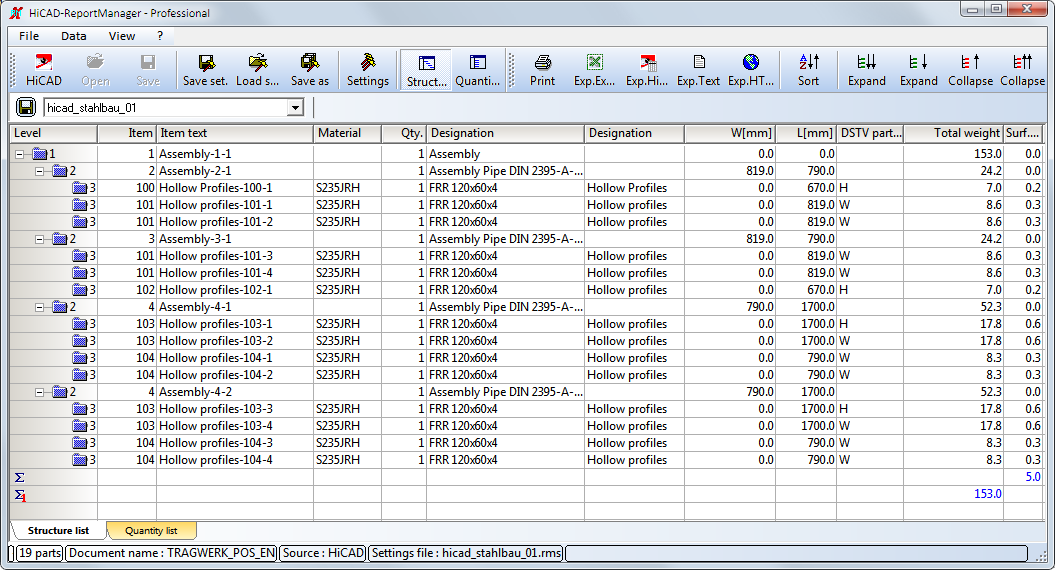Export to Excel via the Exp.Ex... icon
Image resolution: width=1055 pixels, height=570 pixels.
tap(594, 70)
